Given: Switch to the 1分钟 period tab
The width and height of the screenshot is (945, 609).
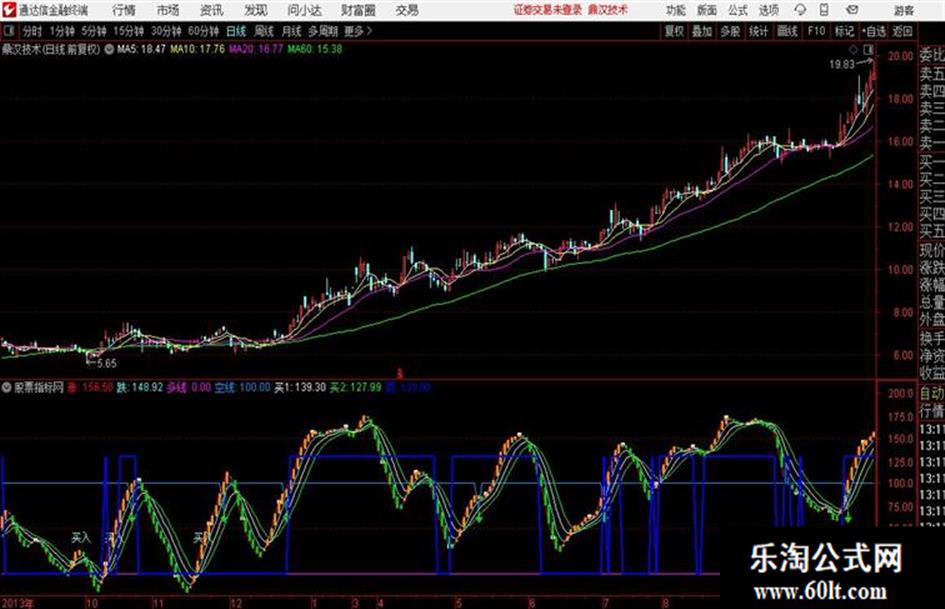Looking at the screenshot, I should pos(62,31).
